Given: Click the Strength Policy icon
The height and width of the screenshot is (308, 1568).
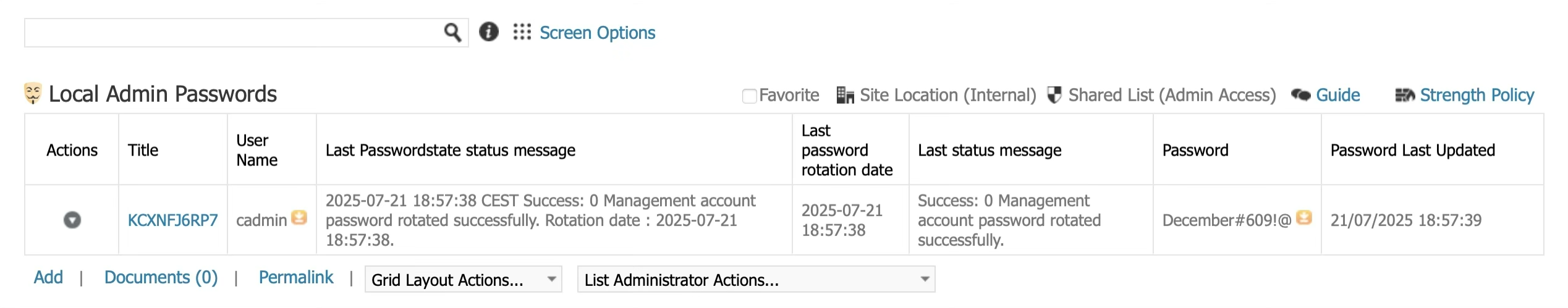Looking at the screenshot, I should tap(1405, 95).
